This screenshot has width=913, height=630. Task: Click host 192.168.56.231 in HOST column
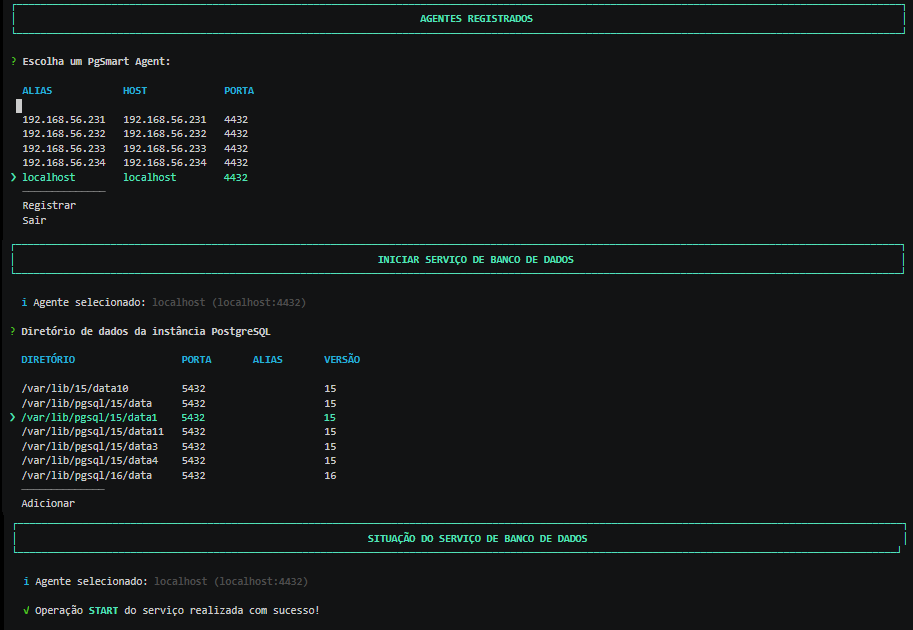tap(165, 119)
